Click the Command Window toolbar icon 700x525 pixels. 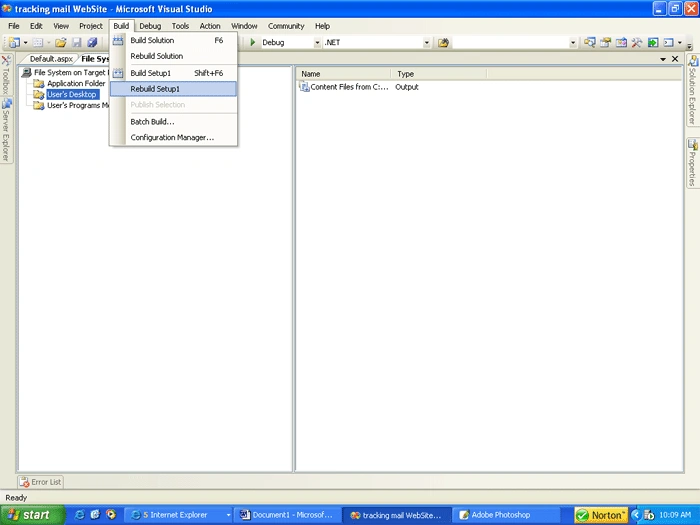(x=668, y=42)
